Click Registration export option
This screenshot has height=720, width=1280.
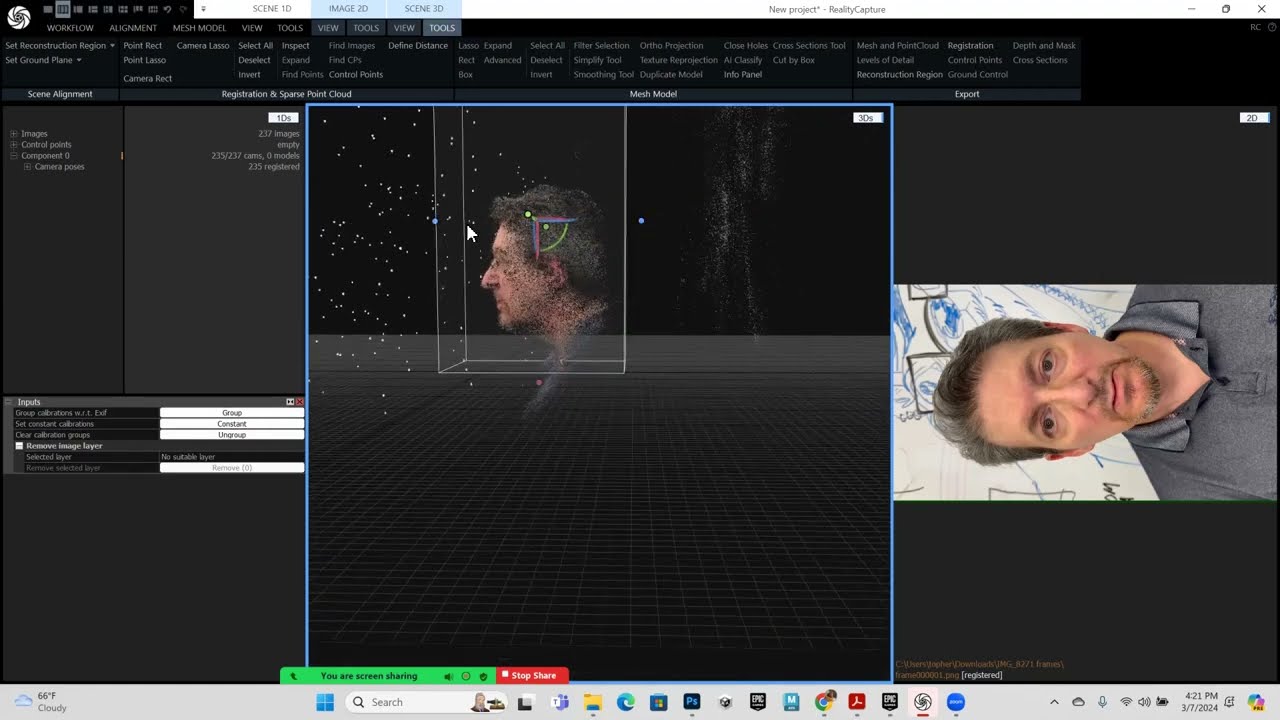pyautogui.click(x=970, y=45)
